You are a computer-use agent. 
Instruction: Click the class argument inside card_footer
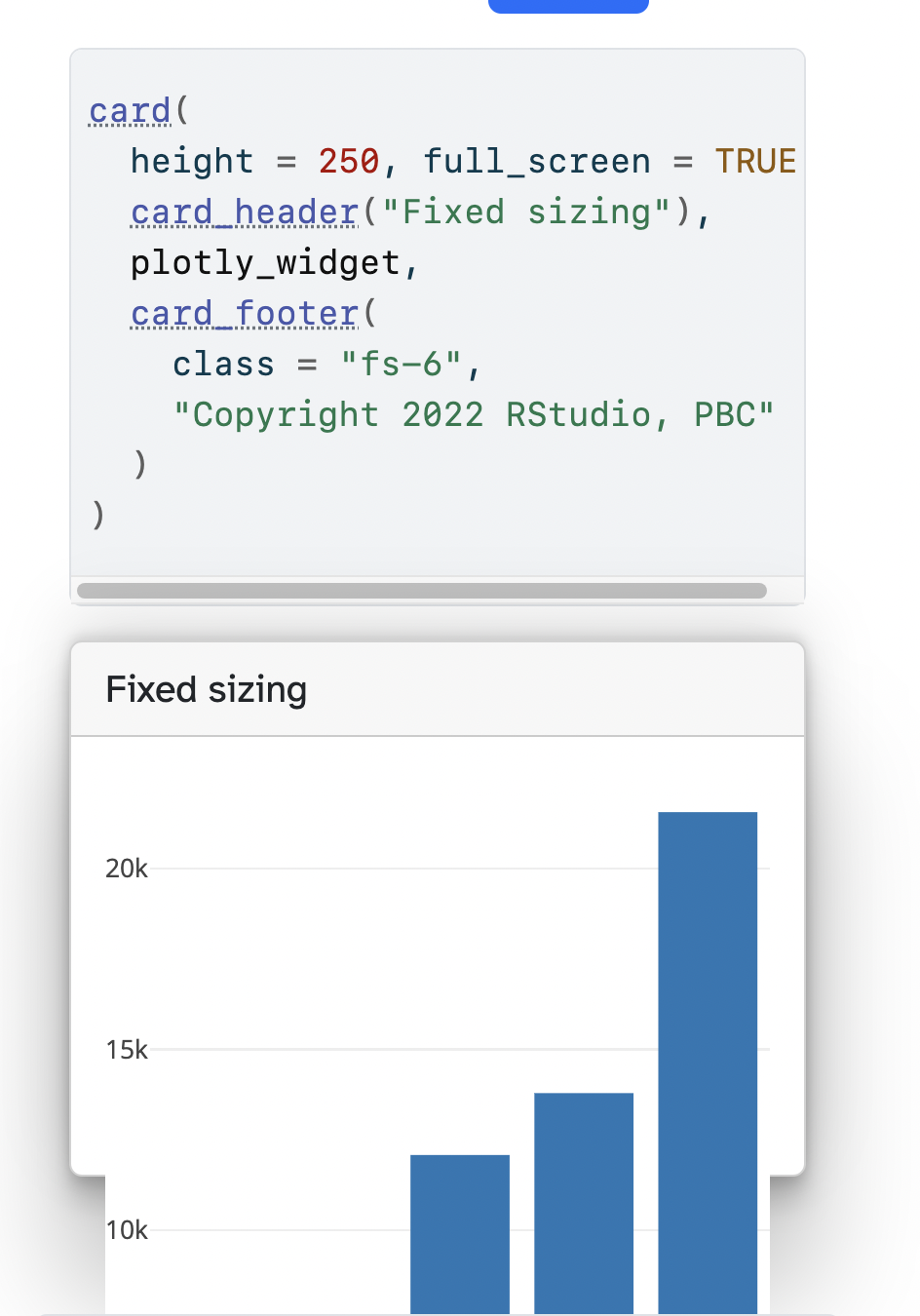[x=223, y=364]
